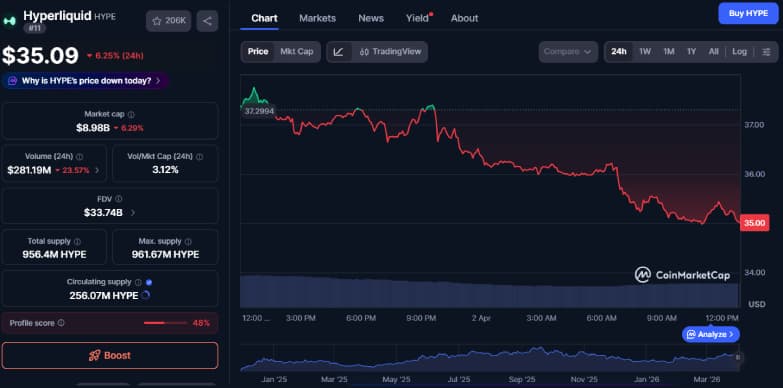The height and width of the screenshot is (388, 783).
Task: Select the 1M time range
Action: [669, 51]
